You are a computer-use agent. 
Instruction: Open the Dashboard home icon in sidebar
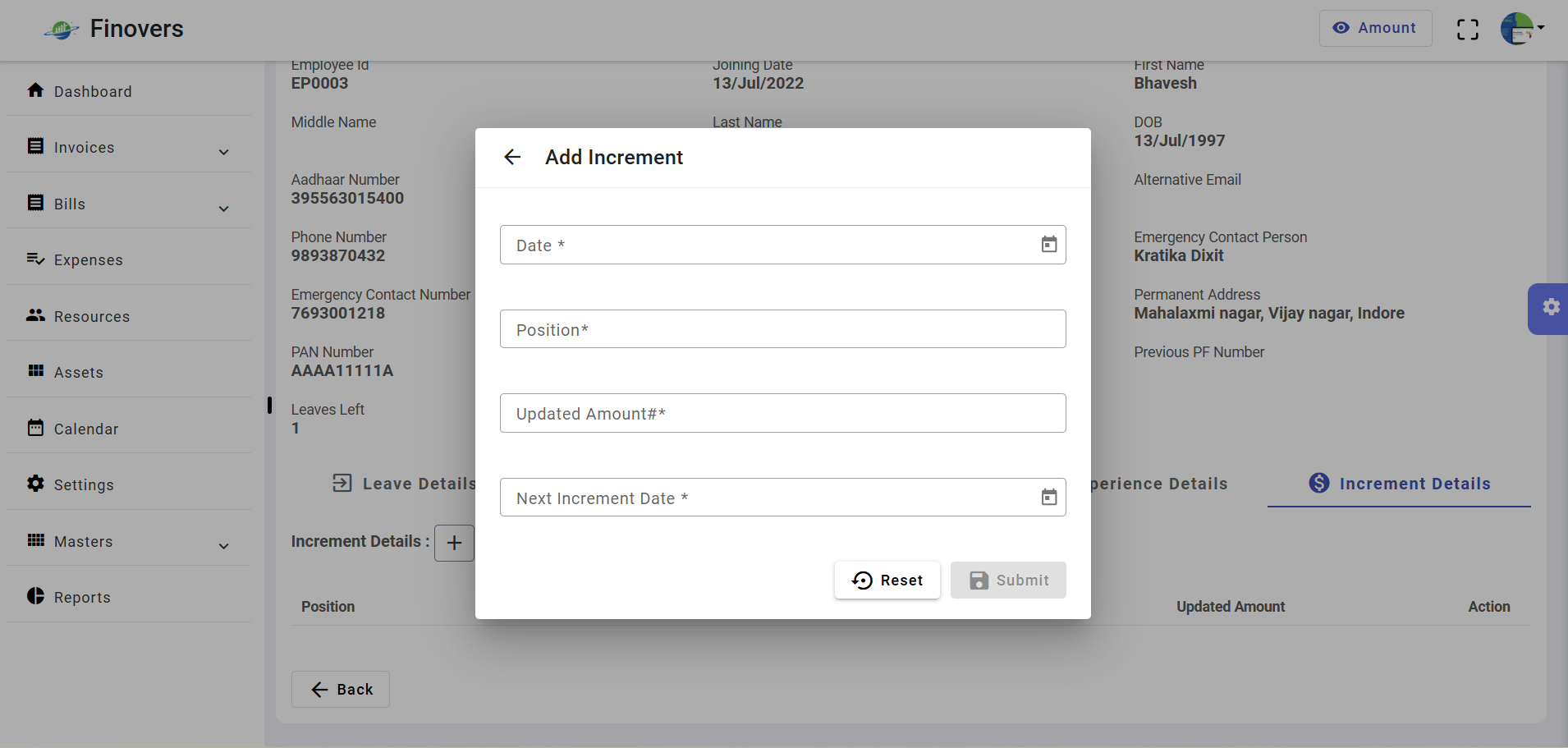point(35,90)
